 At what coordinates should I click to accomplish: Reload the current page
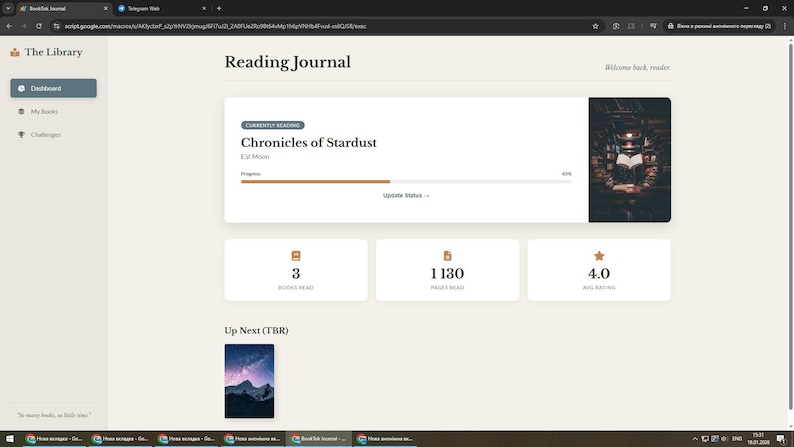38,26
